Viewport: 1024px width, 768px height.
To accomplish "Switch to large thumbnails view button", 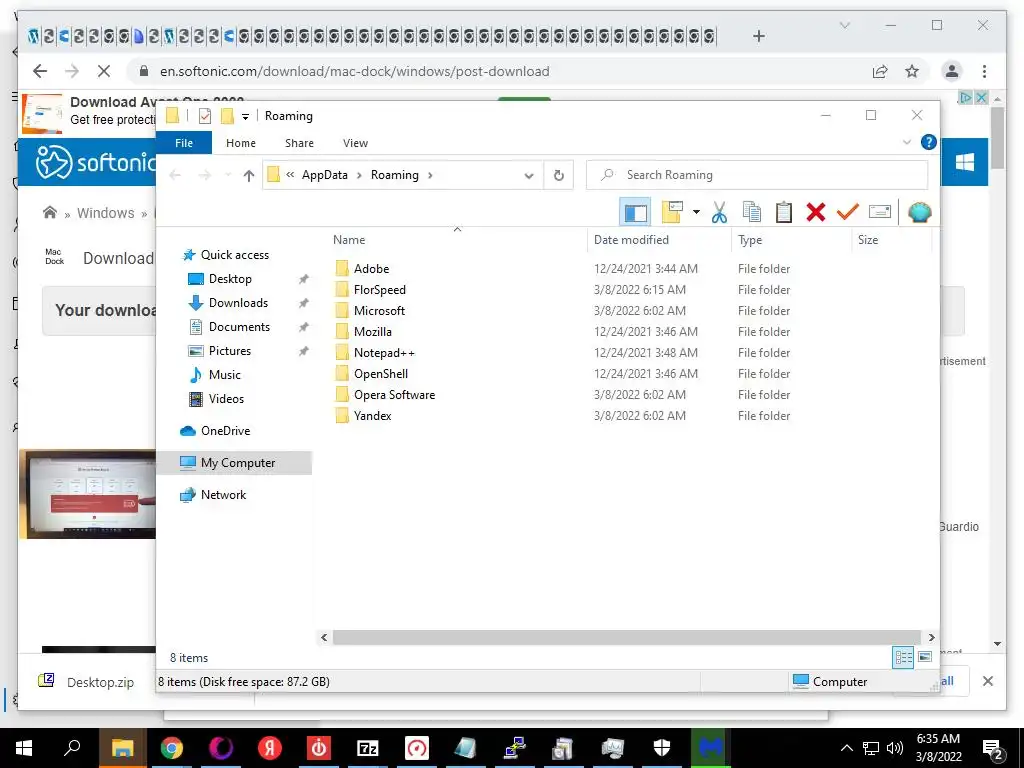I will tap(925, 657).
